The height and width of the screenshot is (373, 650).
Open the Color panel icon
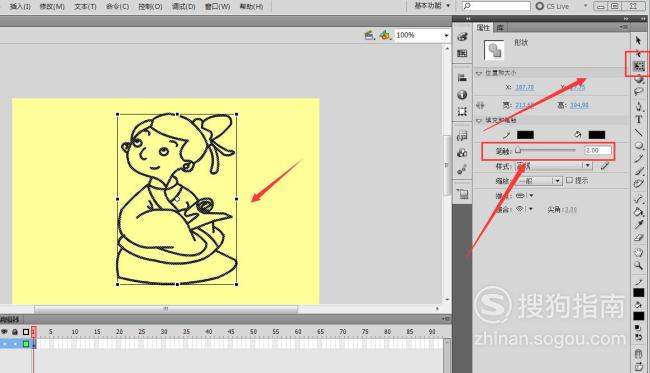click(x=462, y=37)
